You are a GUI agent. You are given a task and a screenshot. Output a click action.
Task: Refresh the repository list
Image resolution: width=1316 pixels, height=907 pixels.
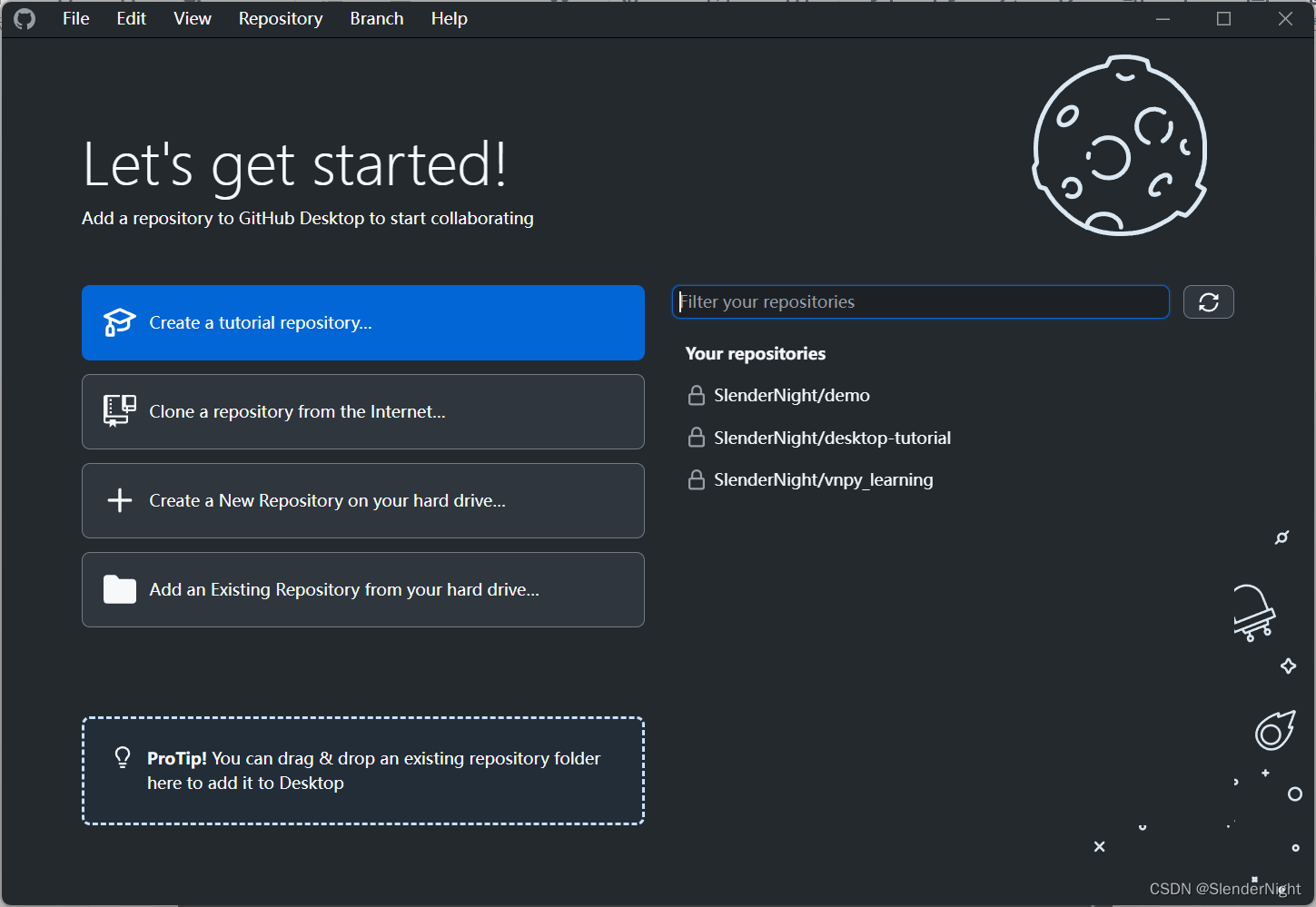tap(1209, 302)
